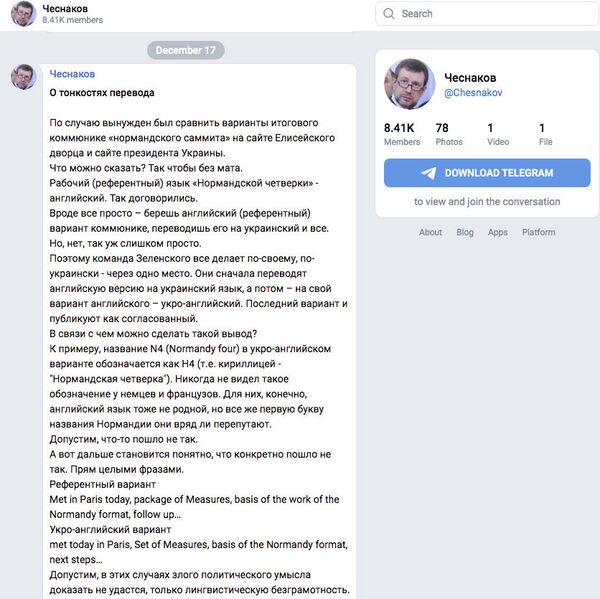Image resolution: width=600 pixels, height=599 pixels.
Task: Open the Blog link
Action: (465, 232)
